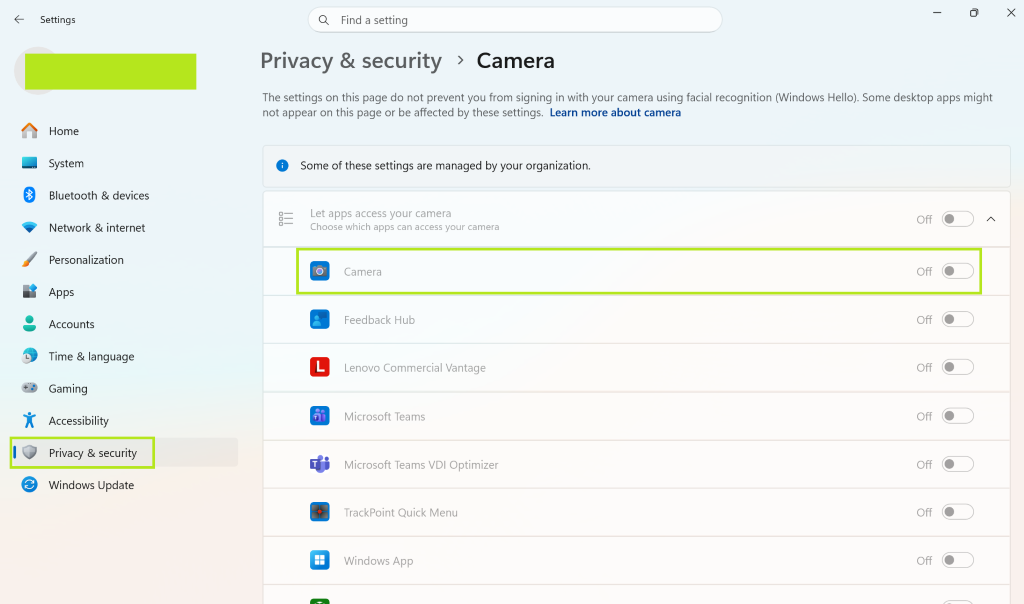Click the Accounts person icon
Screen dimensions: 1024x604
click(x=29, y=323)
